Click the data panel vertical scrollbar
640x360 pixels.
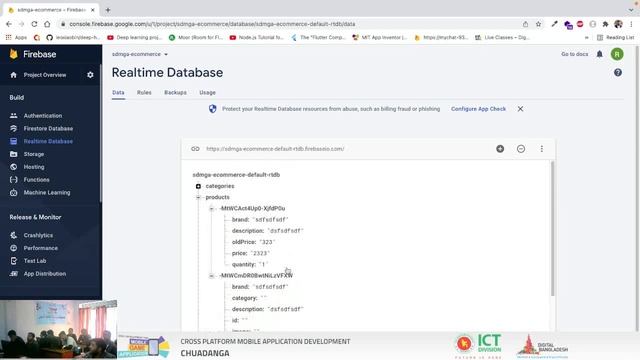coord(553,229)
